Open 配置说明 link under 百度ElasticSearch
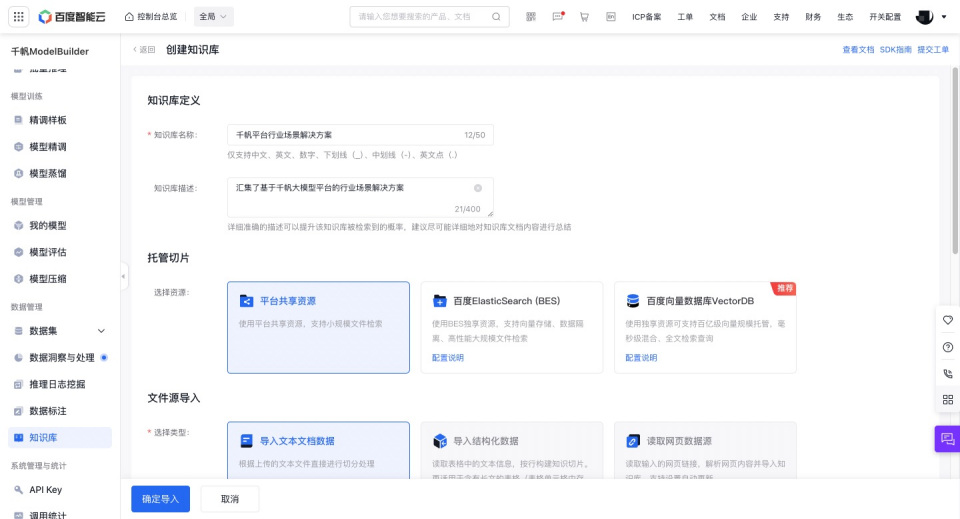The image size is (960, 519). click(448, 358)
